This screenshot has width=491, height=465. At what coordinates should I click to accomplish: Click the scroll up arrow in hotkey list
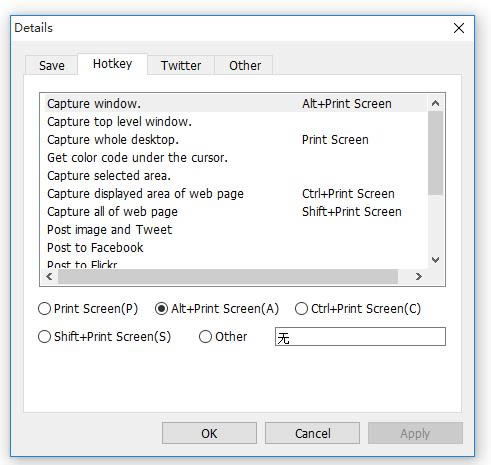[x=435, y=104]
